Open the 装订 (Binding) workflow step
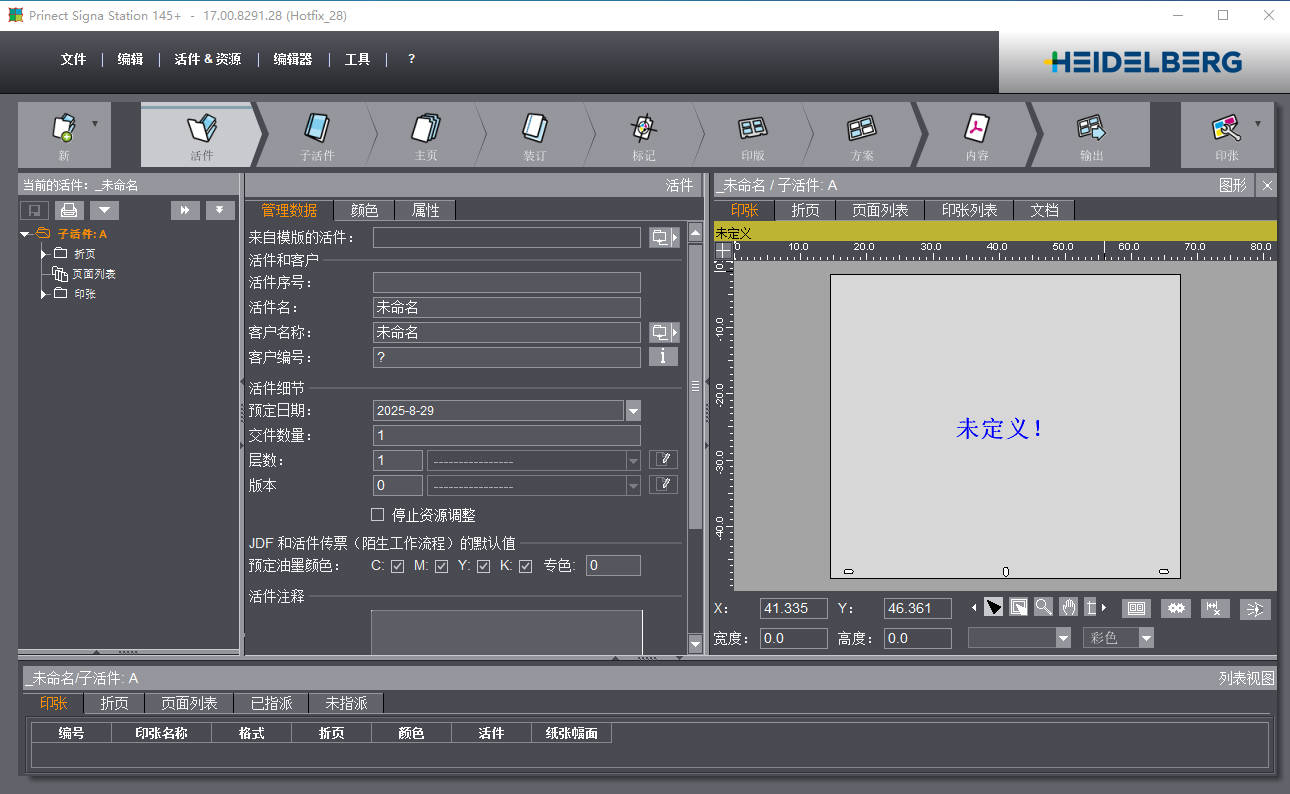 [x=534, y=135]
